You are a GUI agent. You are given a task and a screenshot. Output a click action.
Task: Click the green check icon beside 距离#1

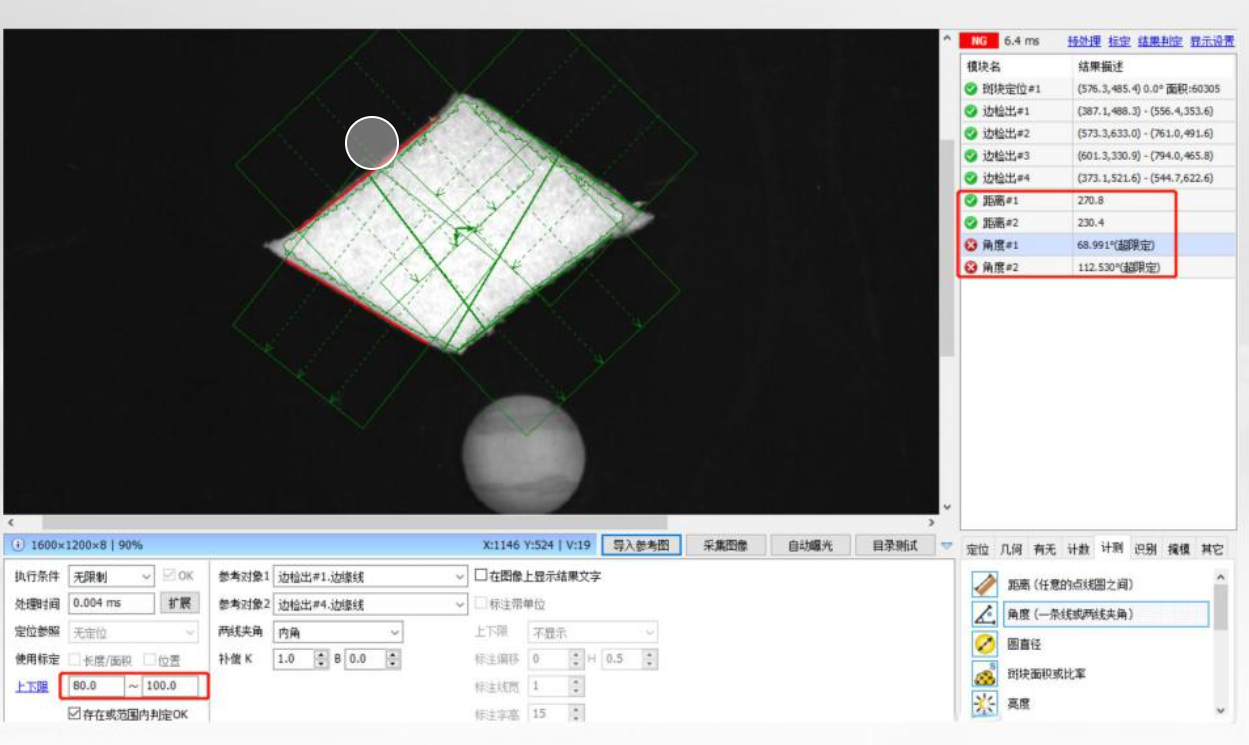[x=971, y=200]
